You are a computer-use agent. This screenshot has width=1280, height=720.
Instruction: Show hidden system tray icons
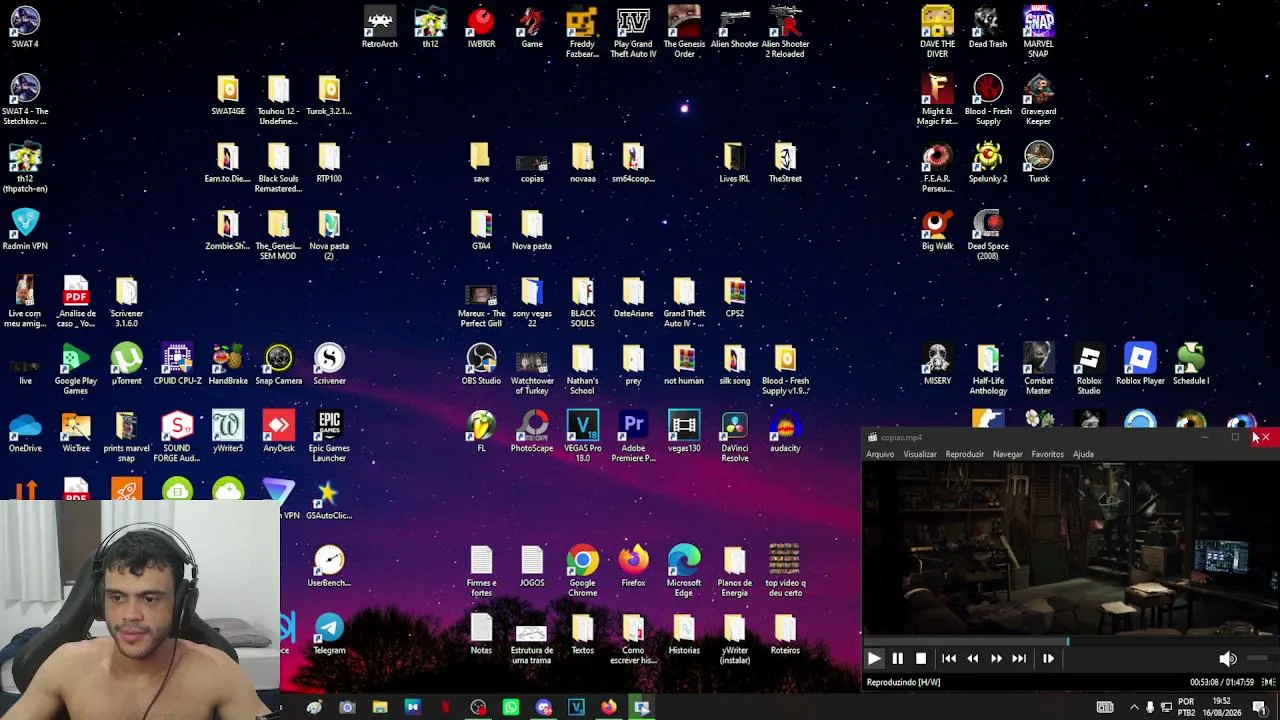(1134, 708)
